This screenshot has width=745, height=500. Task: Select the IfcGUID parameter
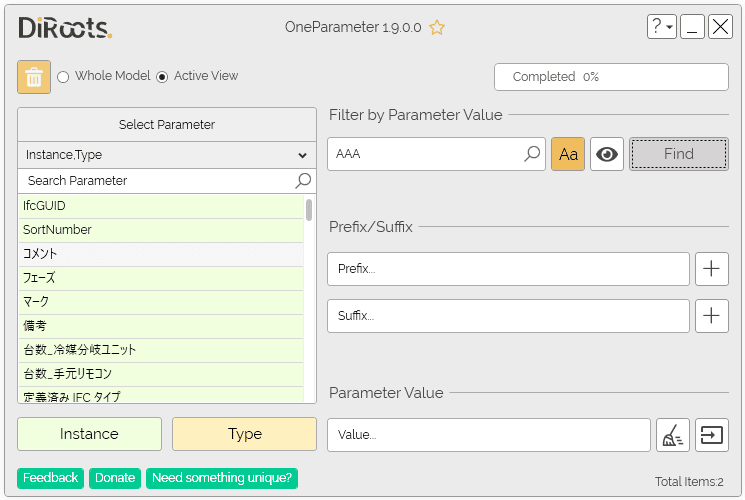(160, 206)
